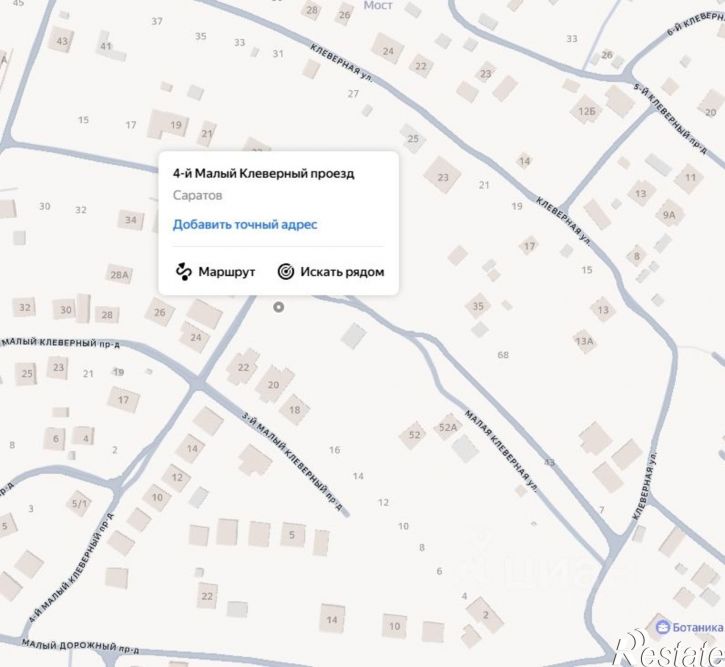This screenshot has width=725, height=667.
Task: Click building 9A on the map
Action: (669, 215)
